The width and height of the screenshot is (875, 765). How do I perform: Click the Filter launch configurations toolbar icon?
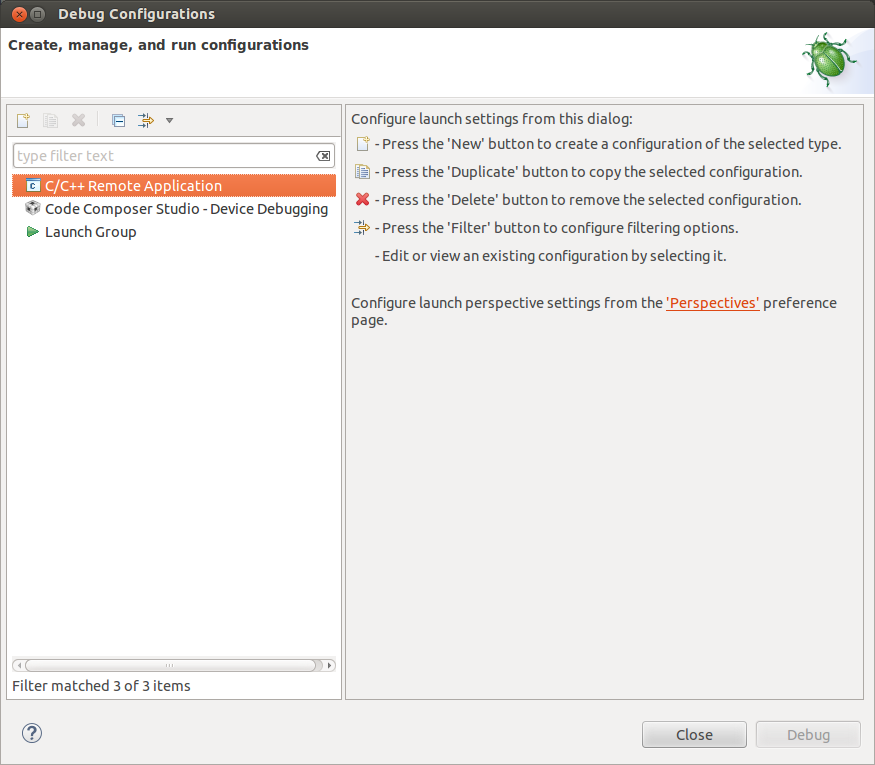tap(146, 120)
